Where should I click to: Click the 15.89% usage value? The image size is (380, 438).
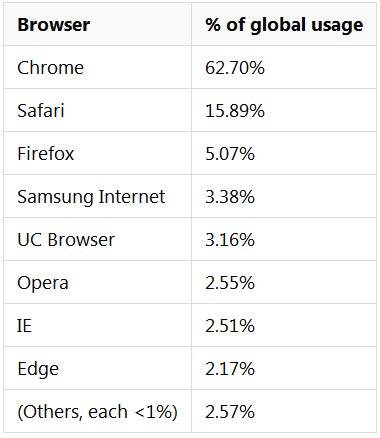tap(235, 110)
